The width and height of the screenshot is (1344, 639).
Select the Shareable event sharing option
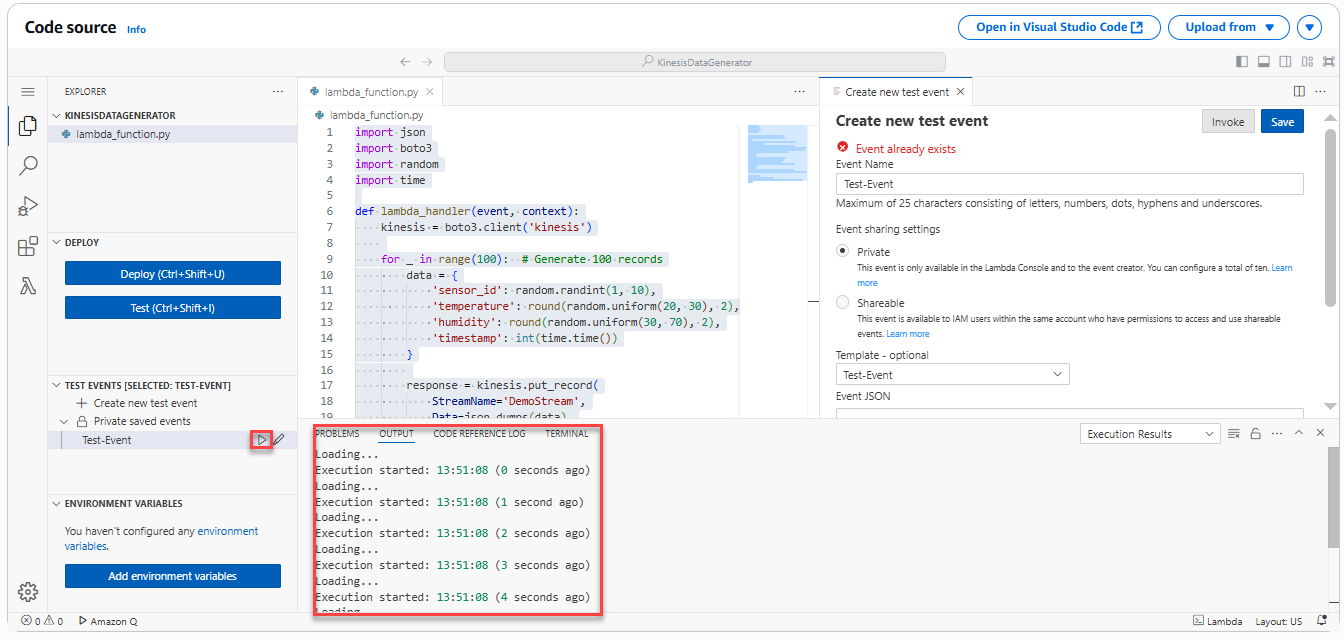pyautogui.click(x=842, y=303)
